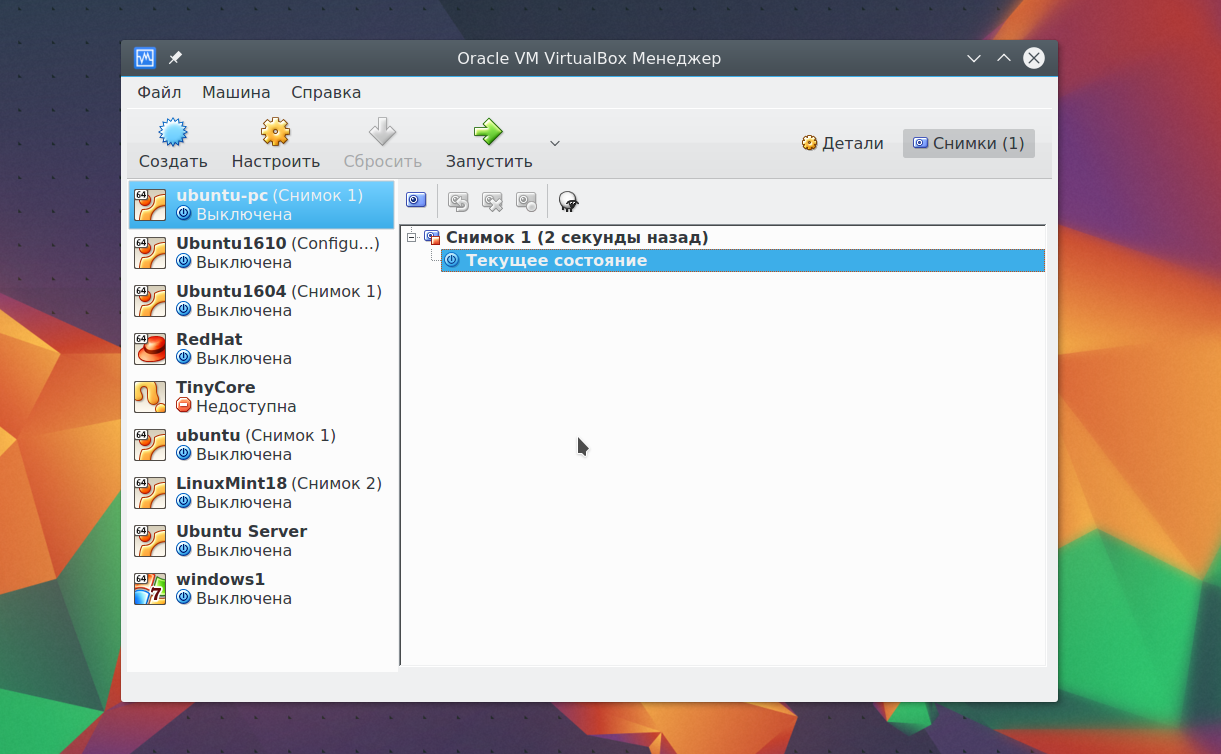Click the Clone VM sheep icon
Screen dimensions: 1221x754
coord(568,200)
